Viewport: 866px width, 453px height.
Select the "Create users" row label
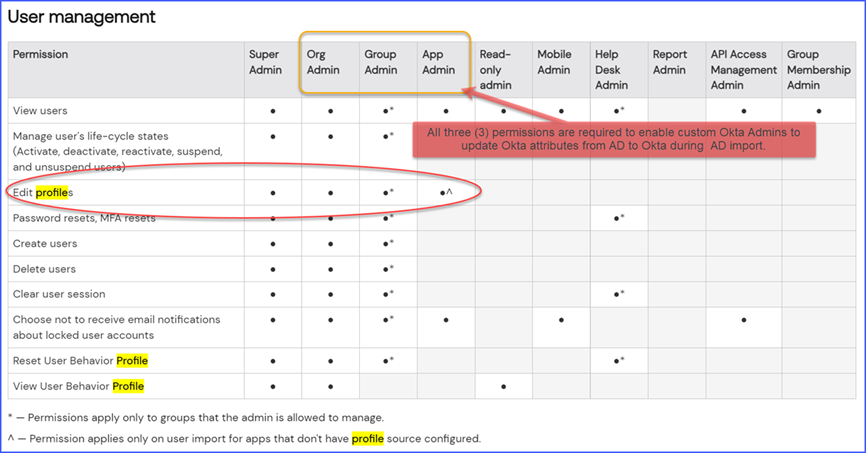coord(45,244)
